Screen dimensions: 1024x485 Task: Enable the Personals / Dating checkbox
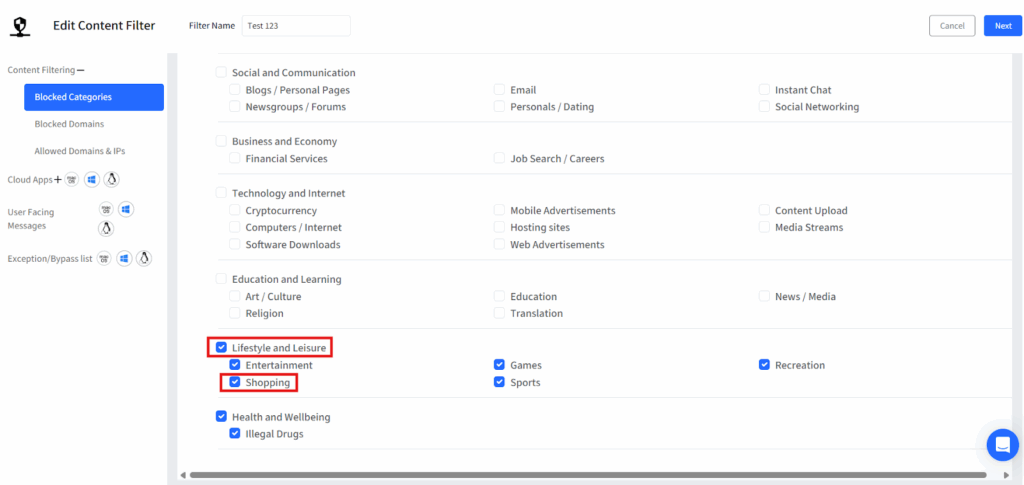tap(500, 106)
